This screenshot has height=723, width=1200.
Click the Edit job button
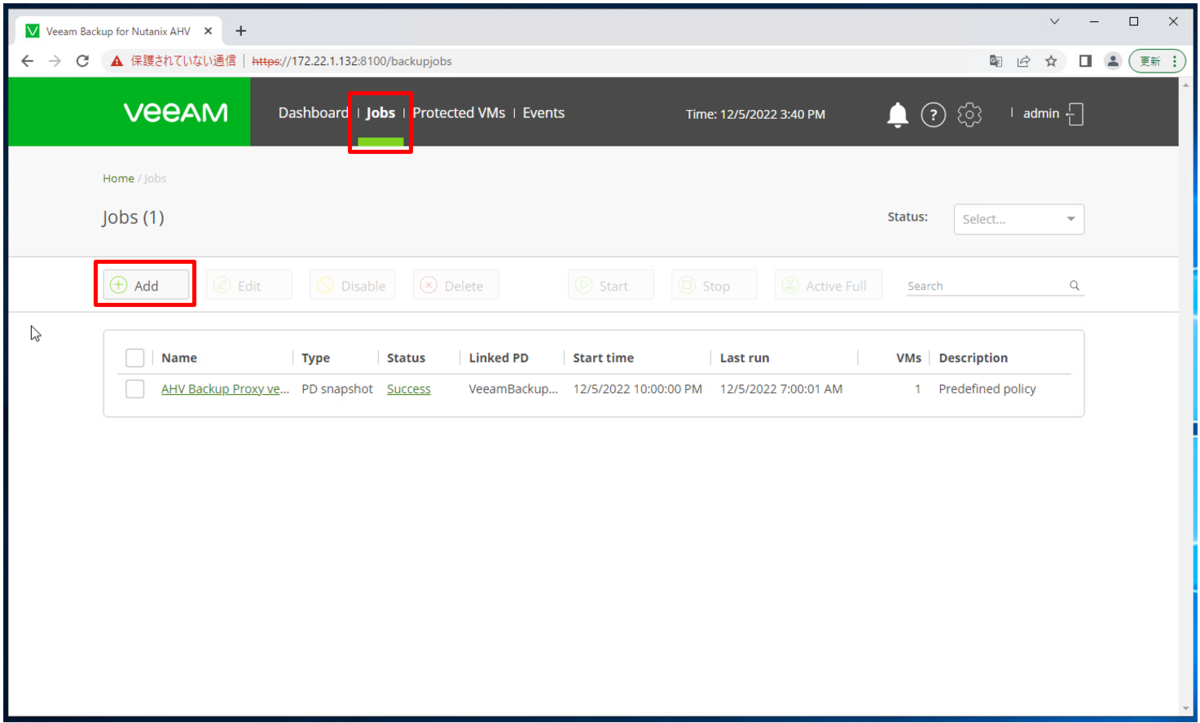(249, 285)
